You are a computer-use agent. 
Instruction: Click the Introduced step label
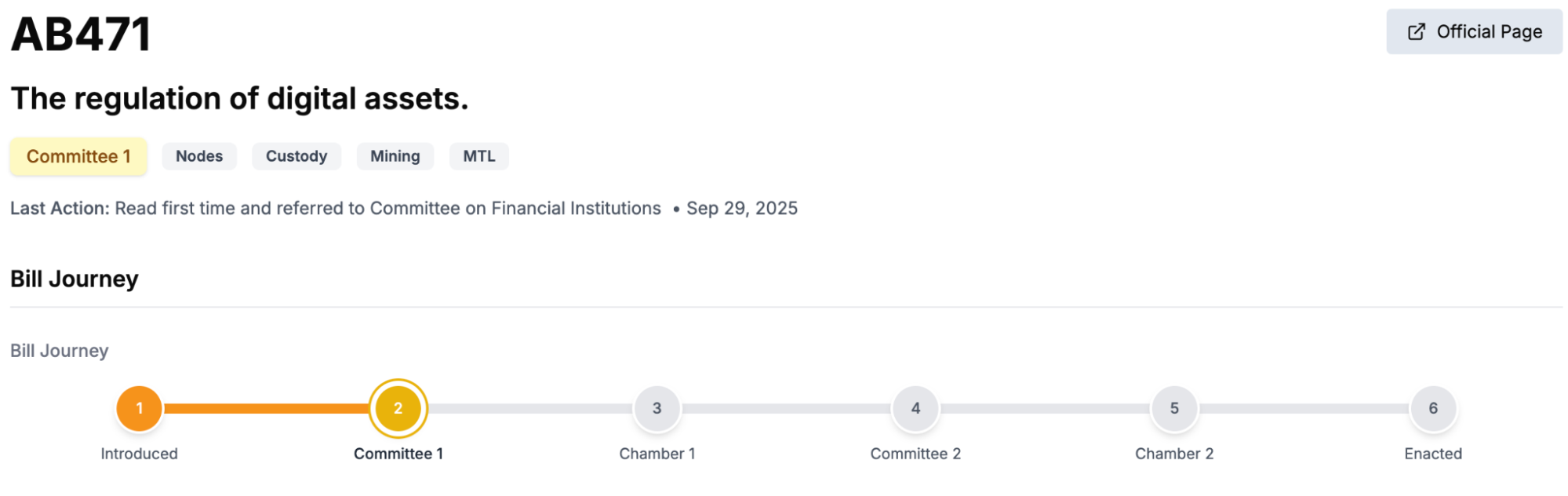click(140, 454)
